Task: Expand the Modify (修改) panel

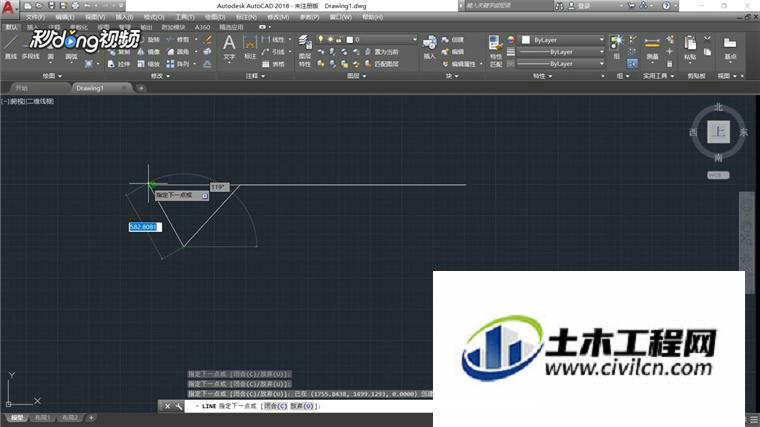Action: point(160,76)
